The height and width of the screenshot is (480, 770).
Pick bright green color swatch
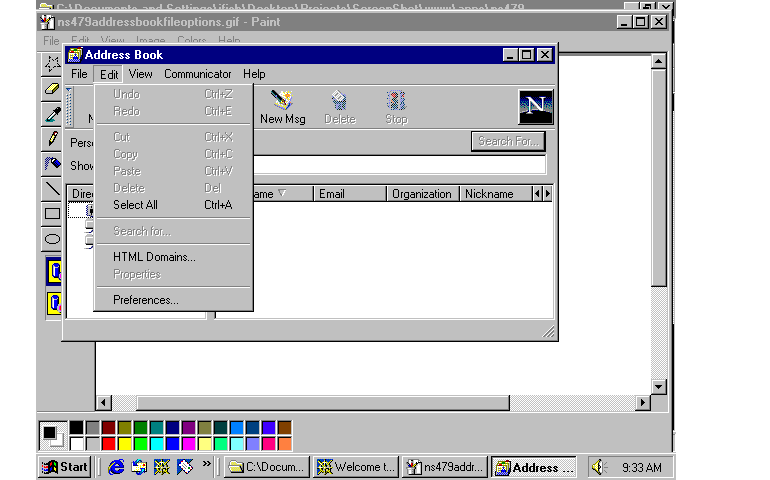pyautogui.click(x=141, y=444)
